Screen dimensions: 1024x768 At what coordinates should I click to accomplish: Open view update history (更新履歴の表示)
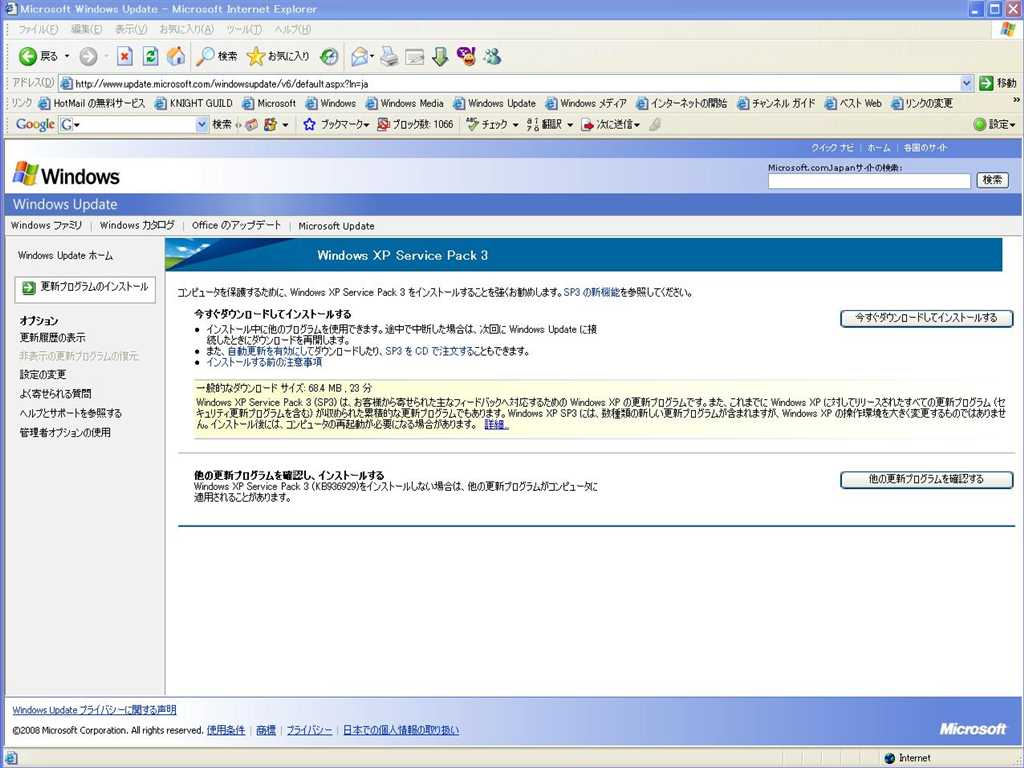pos(52,338)
